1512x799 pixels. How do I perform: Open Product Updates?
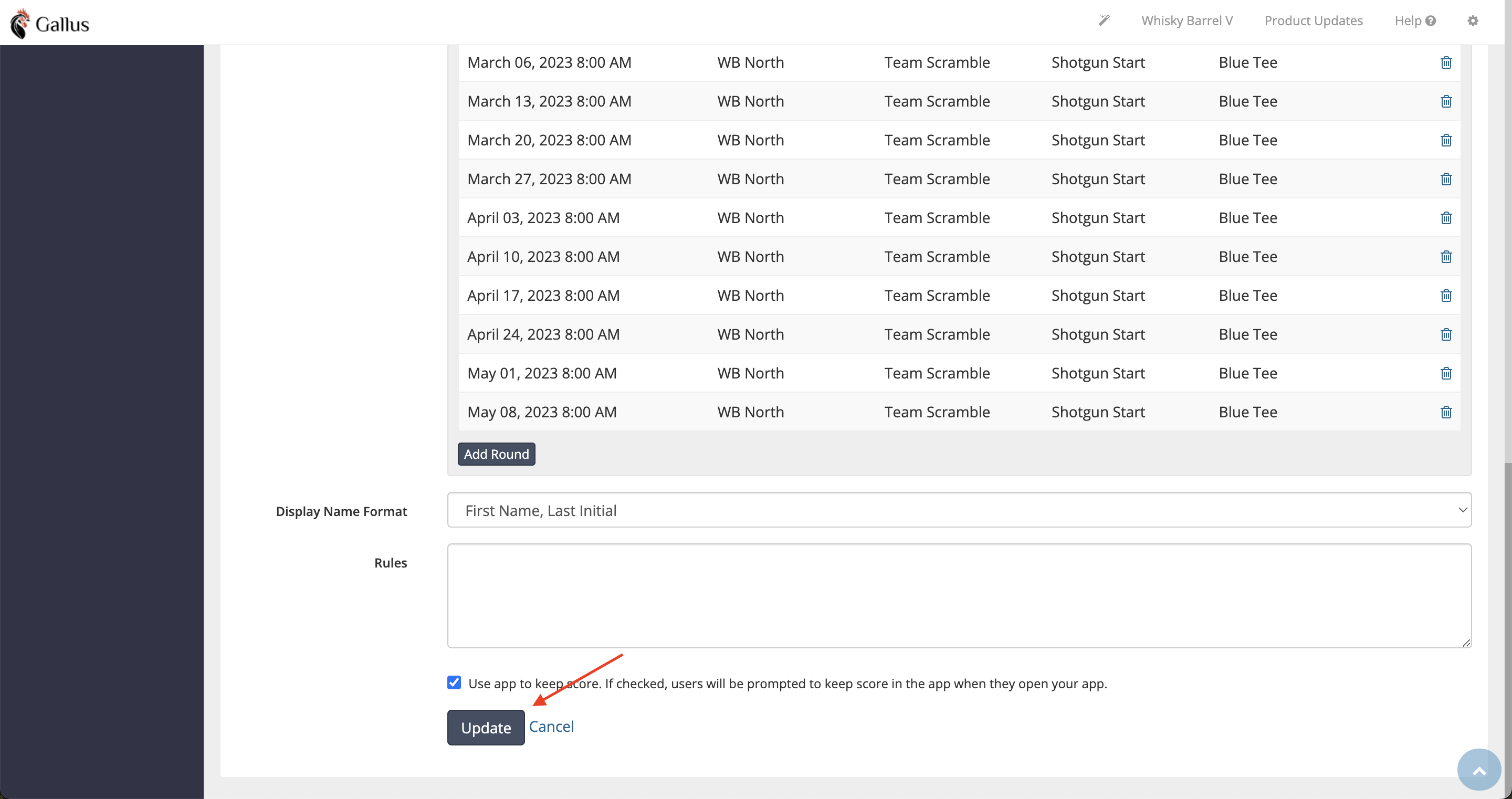click(x=1313, y=20)
